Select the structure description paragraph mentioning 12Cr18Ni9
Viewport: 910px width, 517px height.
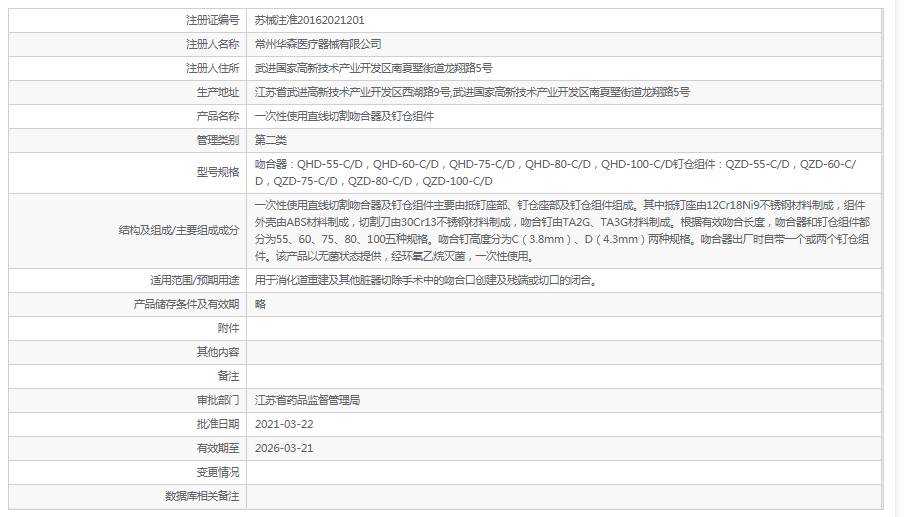(x=562, y=230)
